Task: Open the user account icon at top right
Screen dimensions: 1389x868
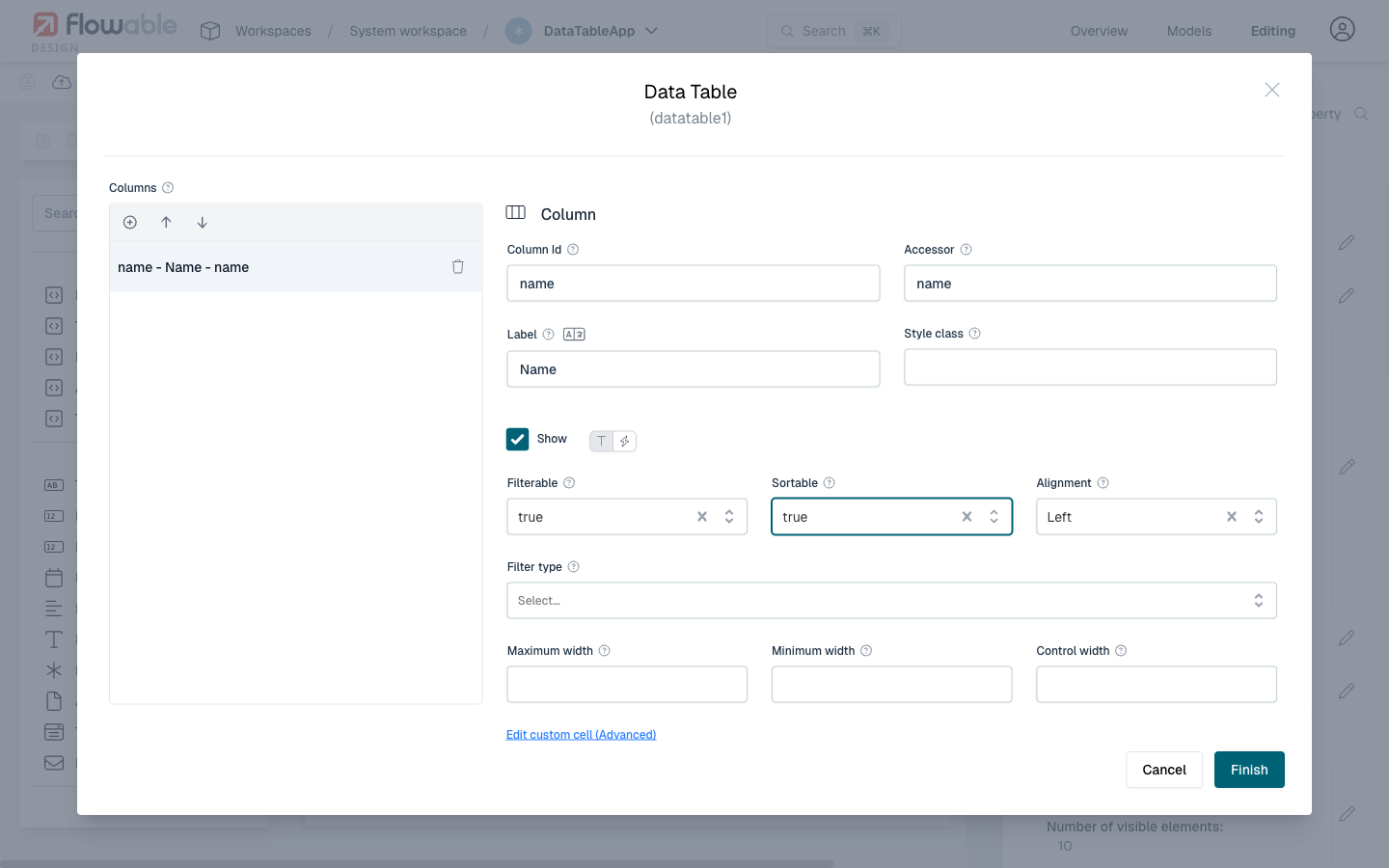Action: 1342,29
